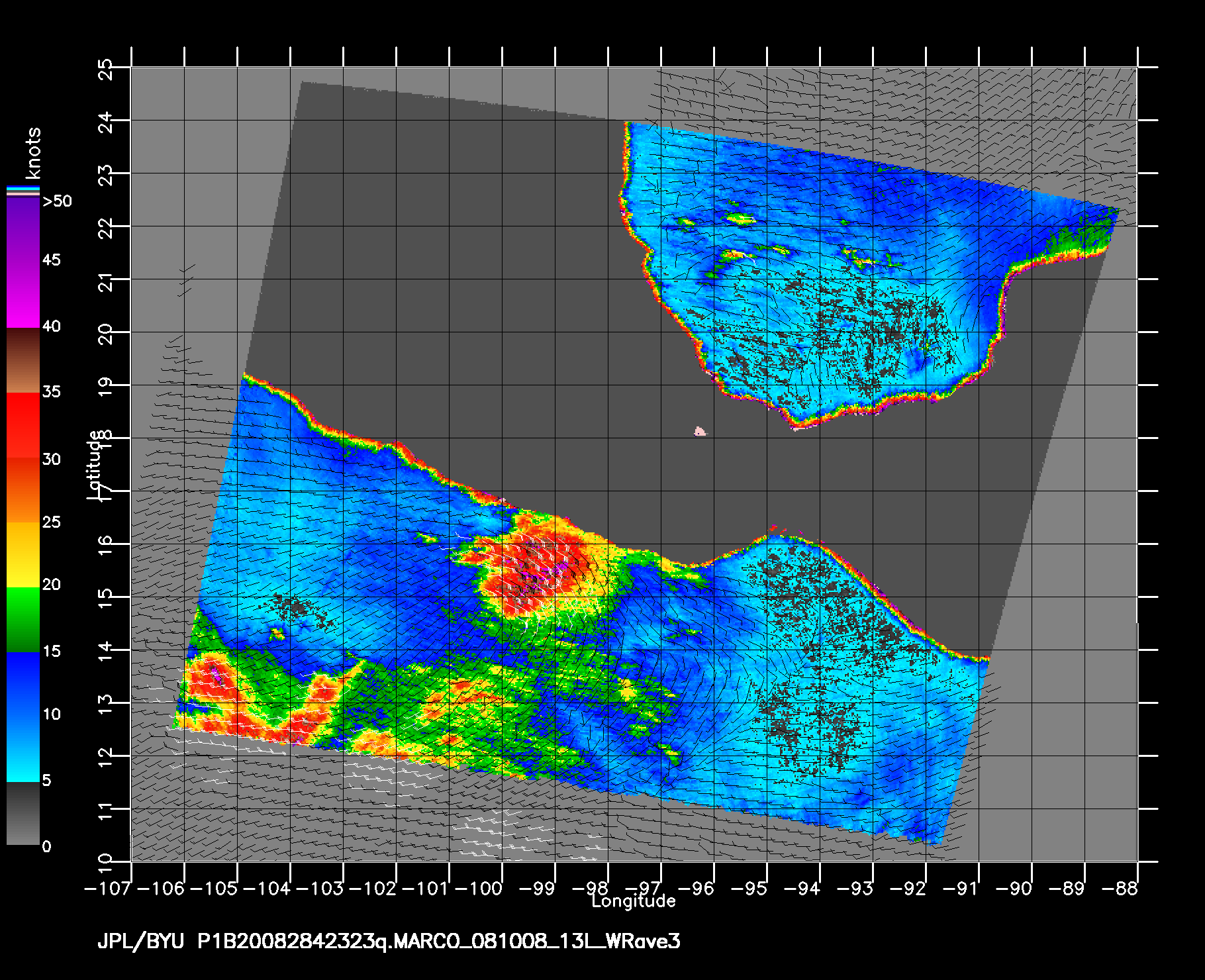
Task: Click longitude tick label '-103'
Action: (x=321, y=888)
